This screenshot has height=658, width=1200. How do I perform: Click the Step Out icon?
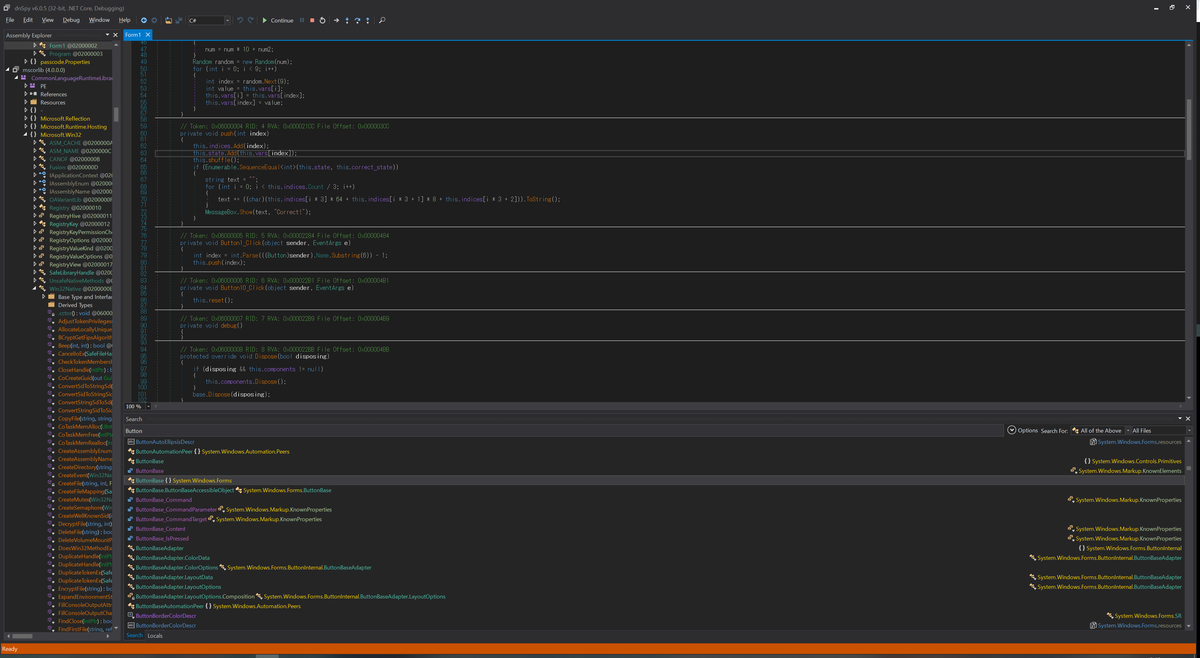tap(368, 20)
